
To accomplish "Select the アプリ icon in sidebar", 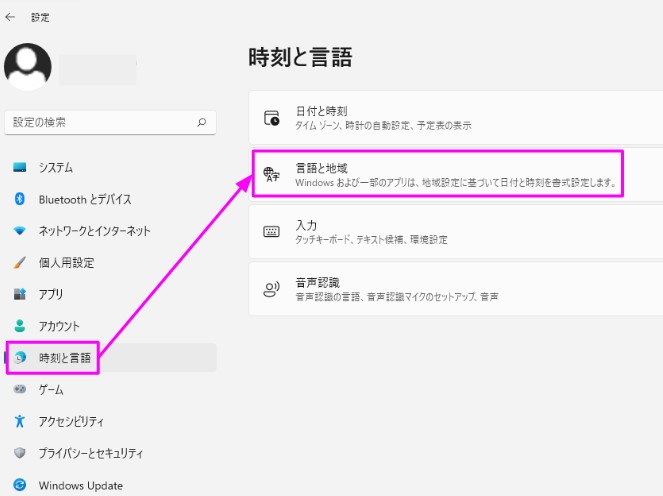I will click(x=19, y=294).
